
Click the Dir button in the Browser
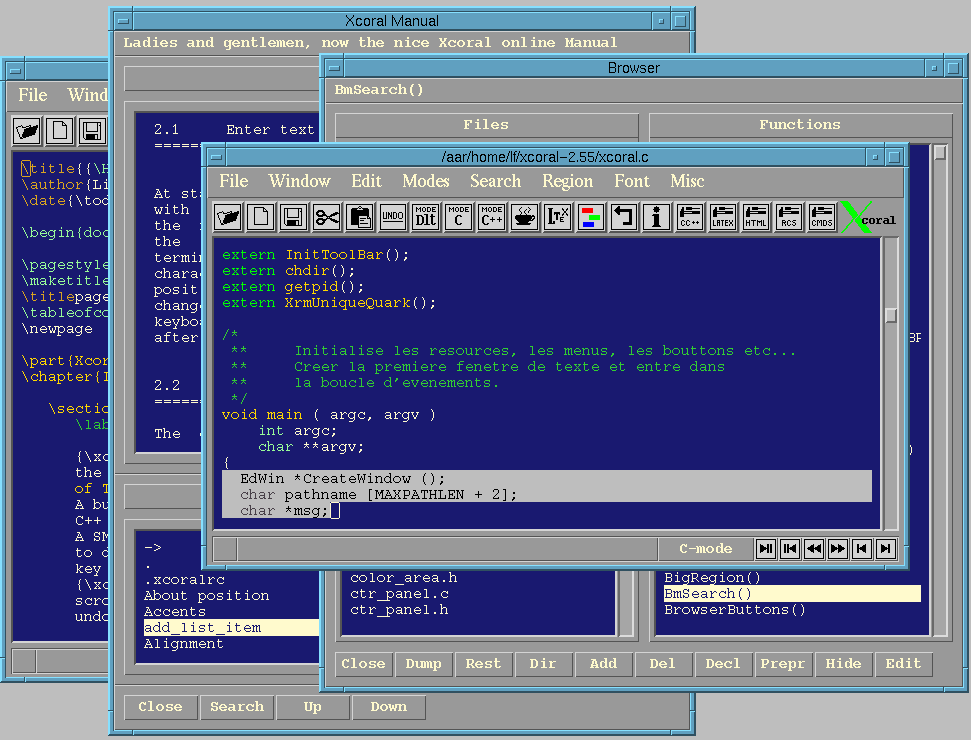pos(543,664)
